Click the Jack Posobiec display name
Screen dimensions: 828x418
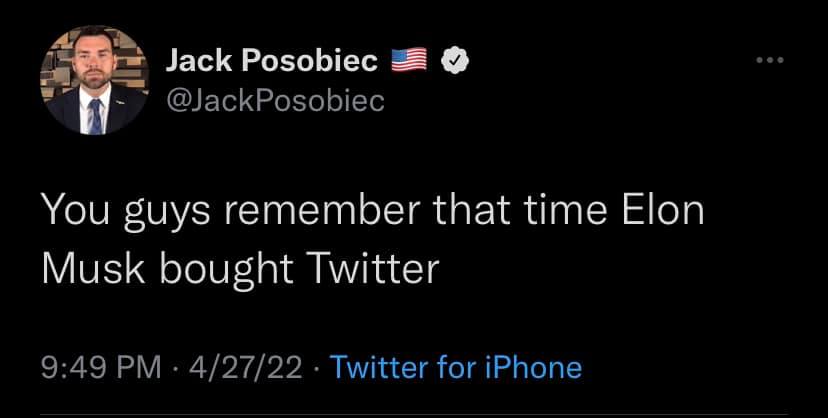click(x=270, y=62)
